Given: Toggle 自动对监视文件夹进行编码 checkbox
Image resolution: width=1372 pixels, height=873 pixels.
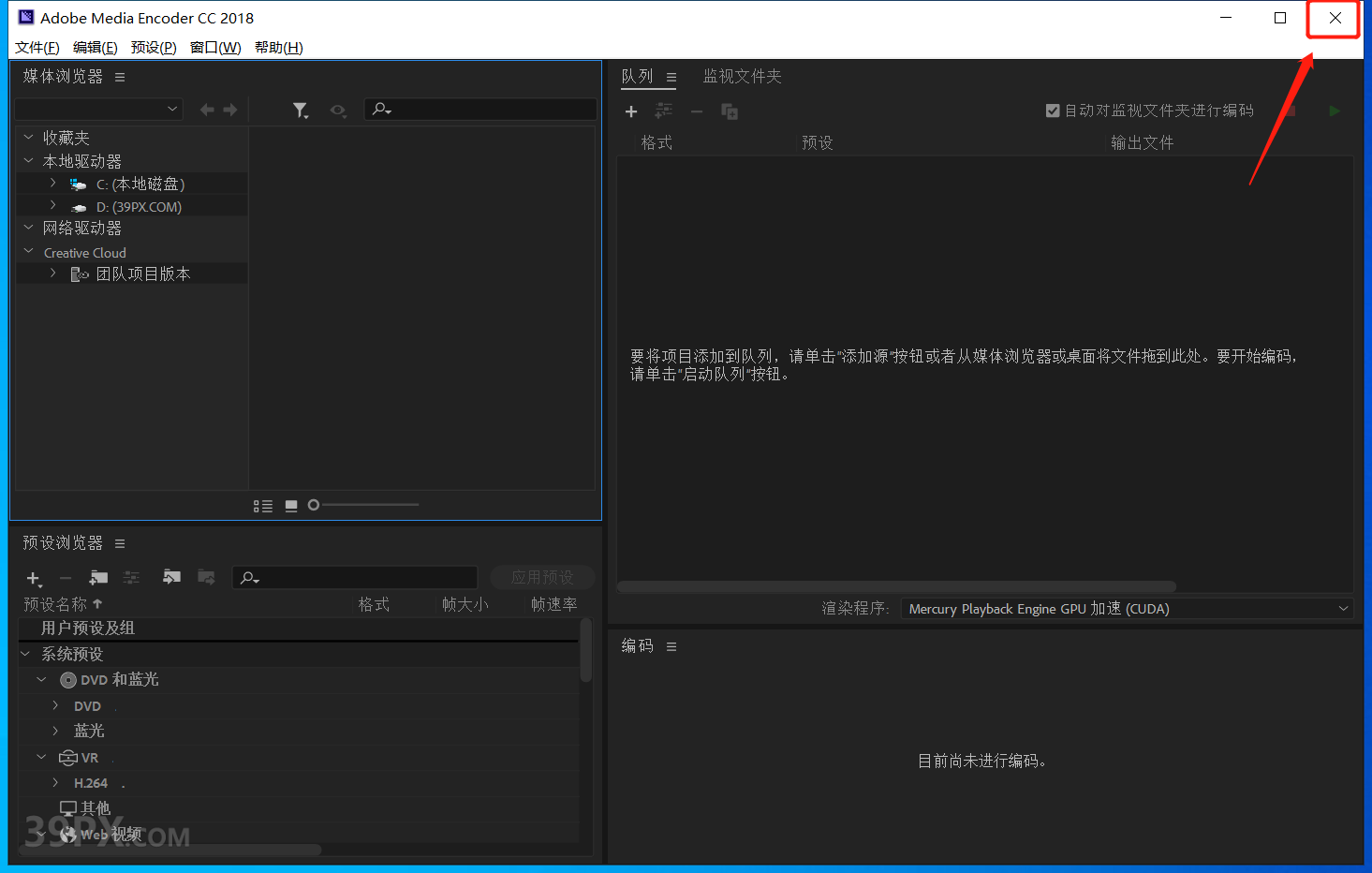Looking at the screenshot, I should click(x=1053, y=111).
